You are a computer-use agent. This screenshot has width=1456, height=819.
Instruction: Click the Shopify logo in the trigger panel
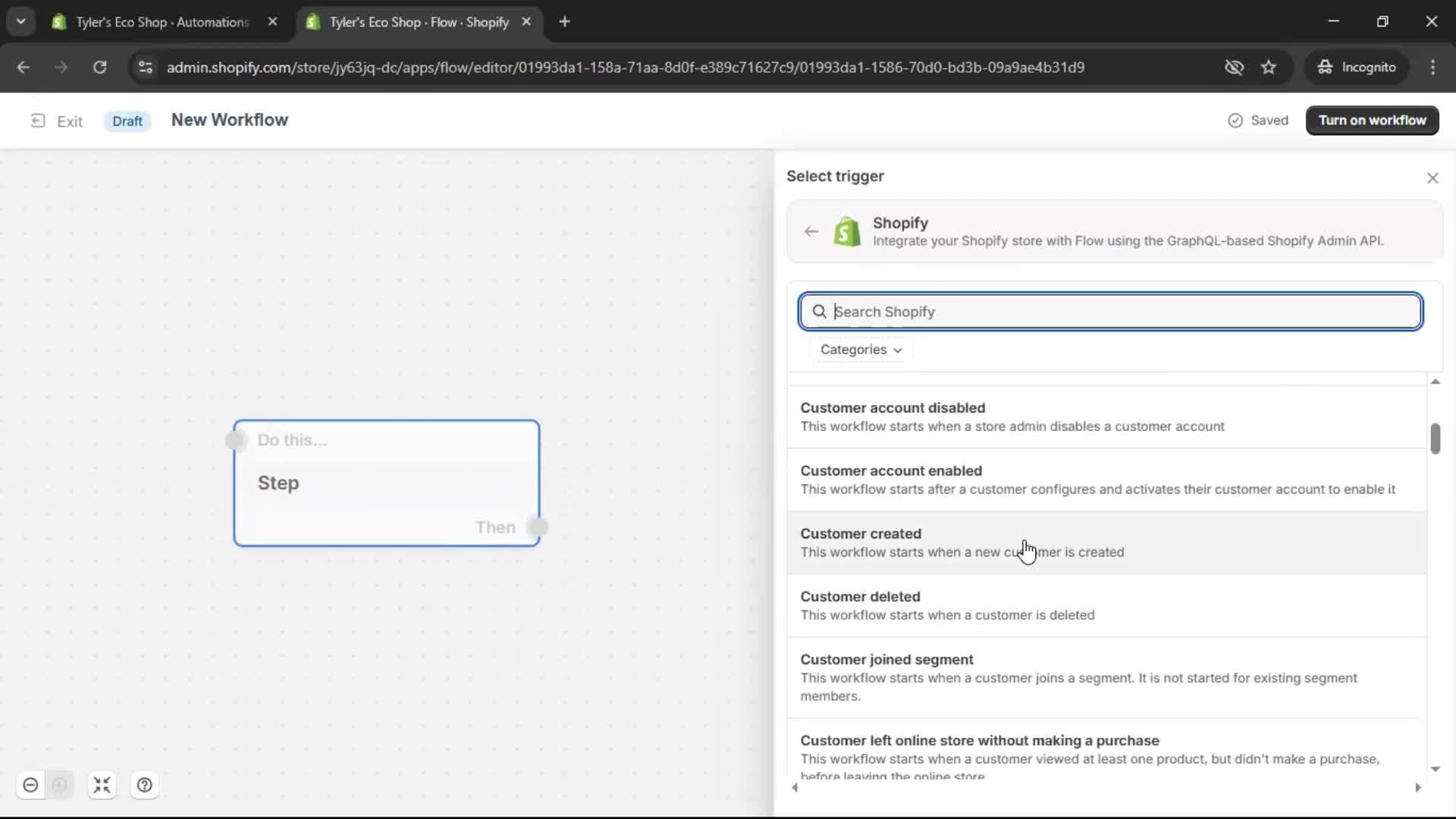point(847,231)
